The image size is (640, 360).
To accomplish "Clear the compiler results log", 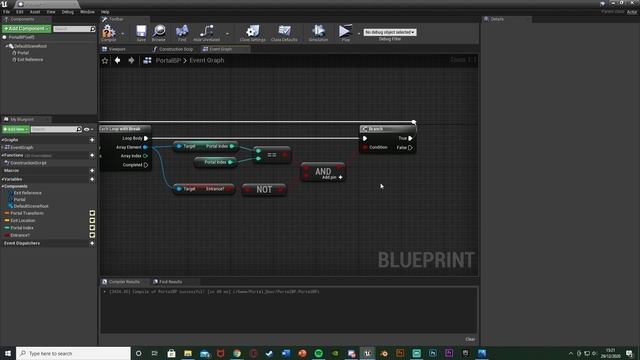I will (470, 339).
